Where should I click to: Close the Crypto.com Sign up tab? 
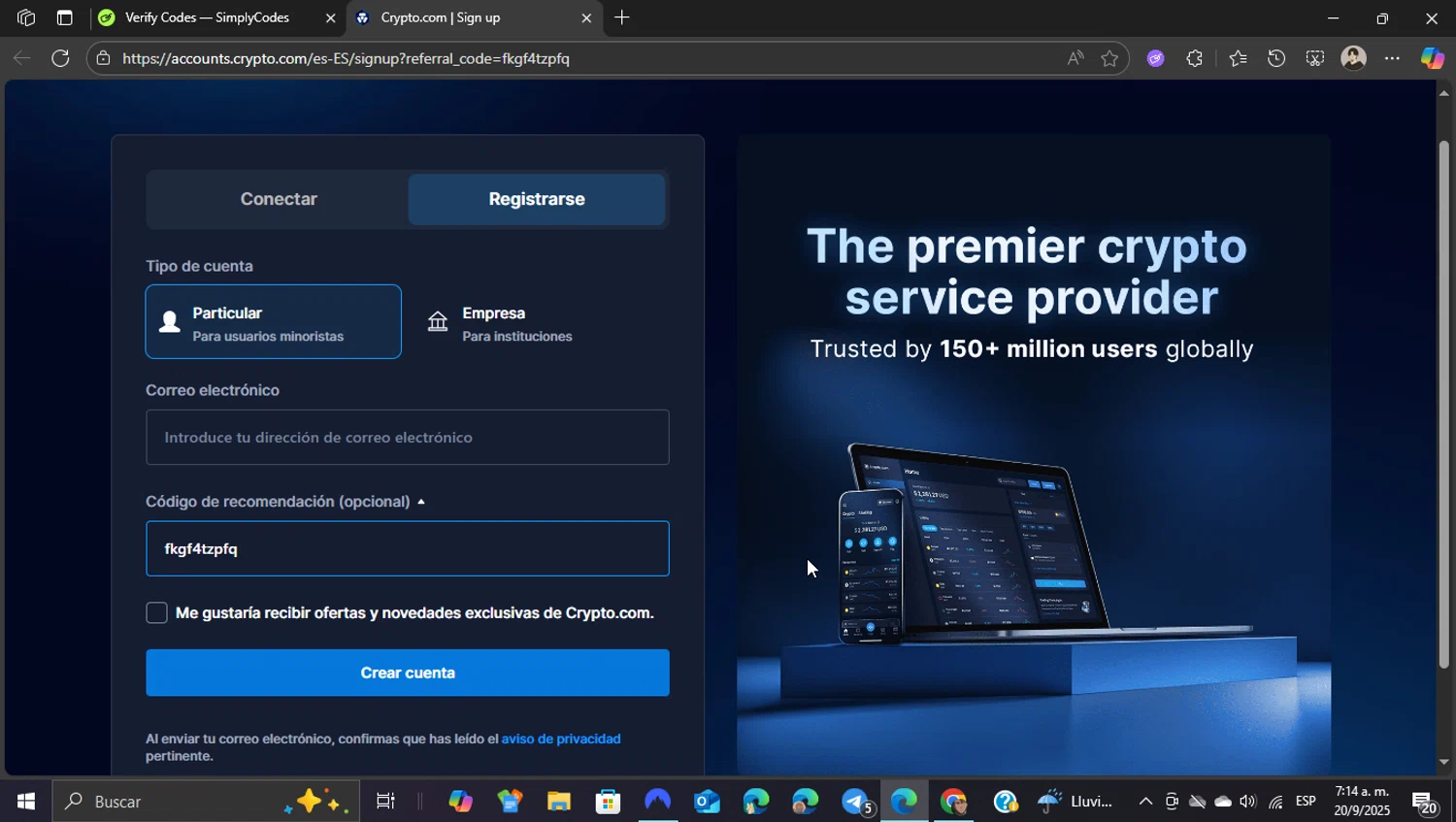coord(586,17)
